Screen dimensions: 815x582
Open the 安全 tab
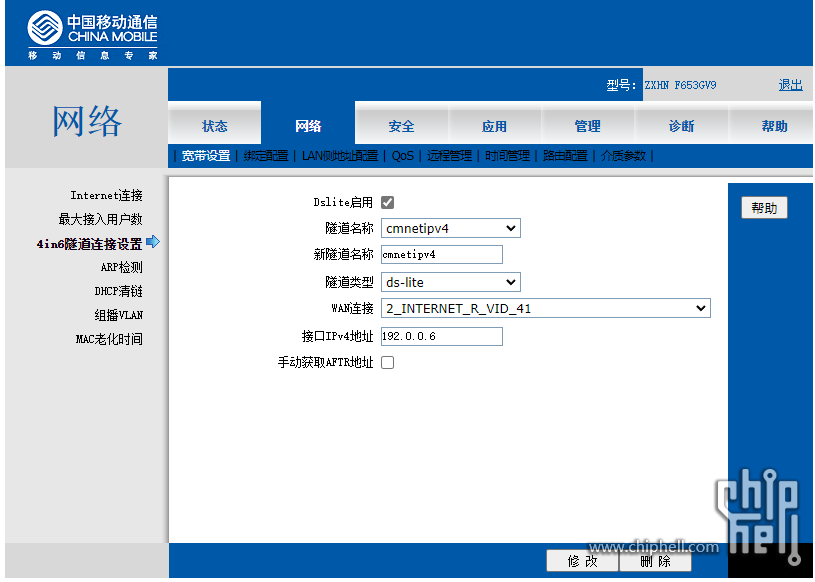tap(401, 125)
